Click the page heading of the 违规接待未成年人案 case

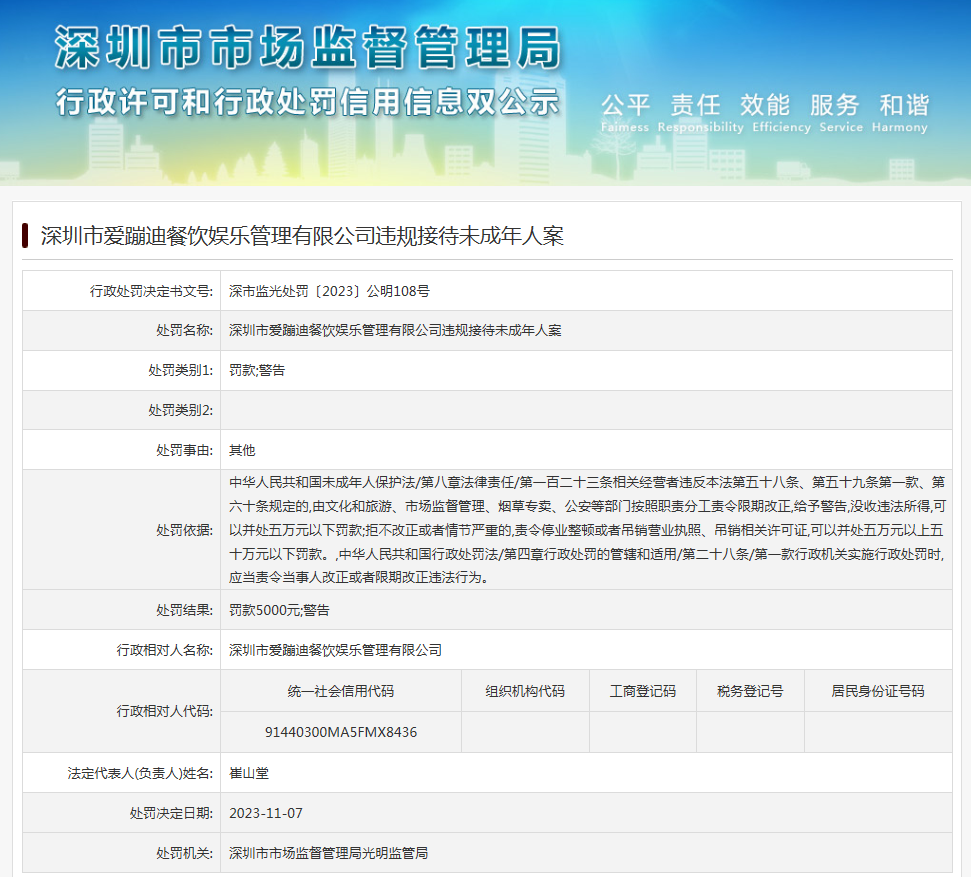point(302,236)
